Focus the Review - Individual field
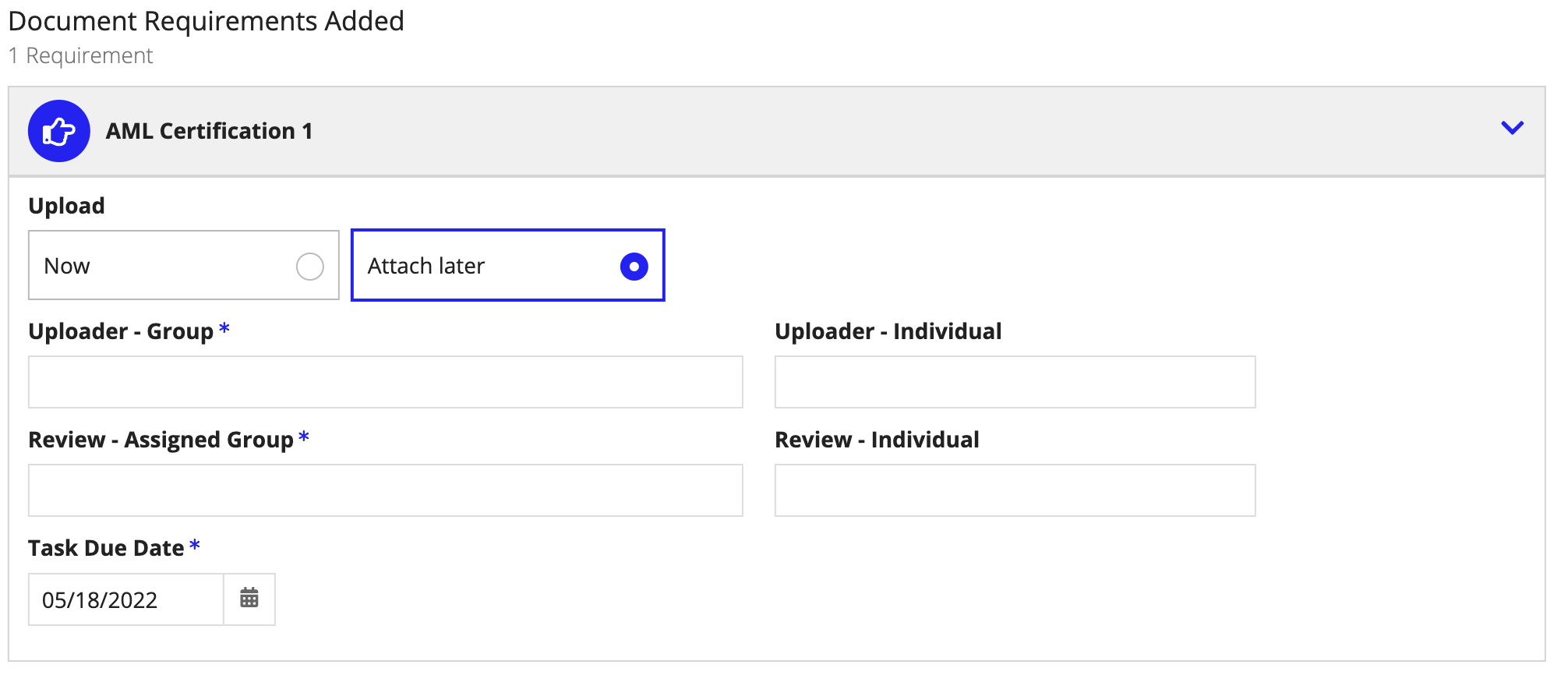 click(x=1015, y=490)
